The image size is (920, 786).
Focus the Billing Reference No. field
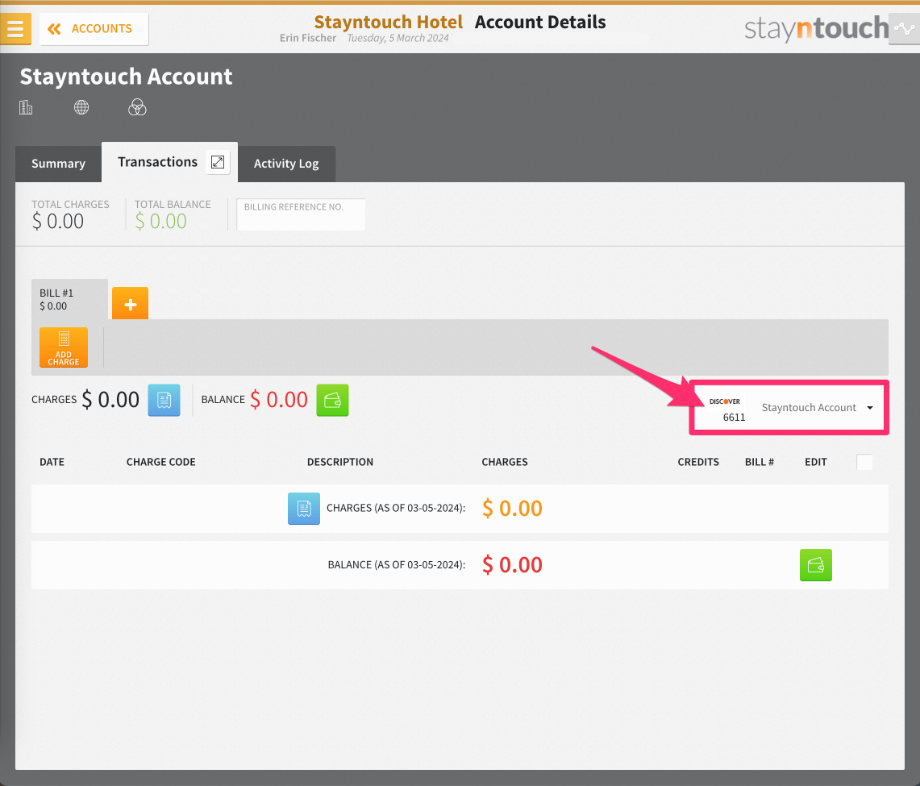coord(300,214)
